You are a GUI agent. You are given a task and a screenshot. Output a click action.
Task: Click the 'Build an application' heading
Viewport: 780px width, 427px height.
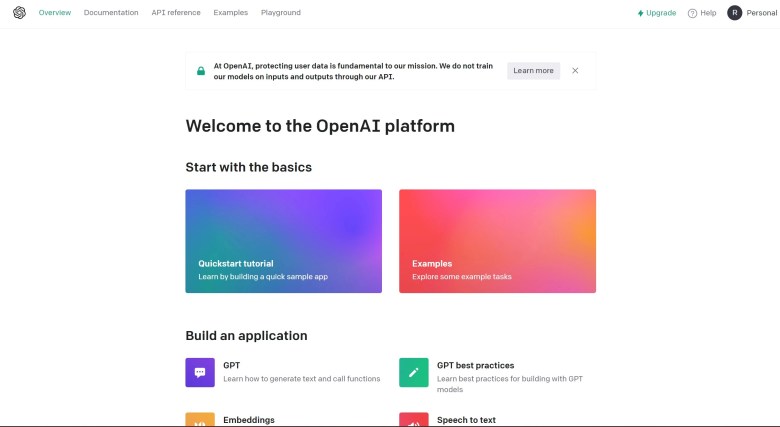[246, 335]
